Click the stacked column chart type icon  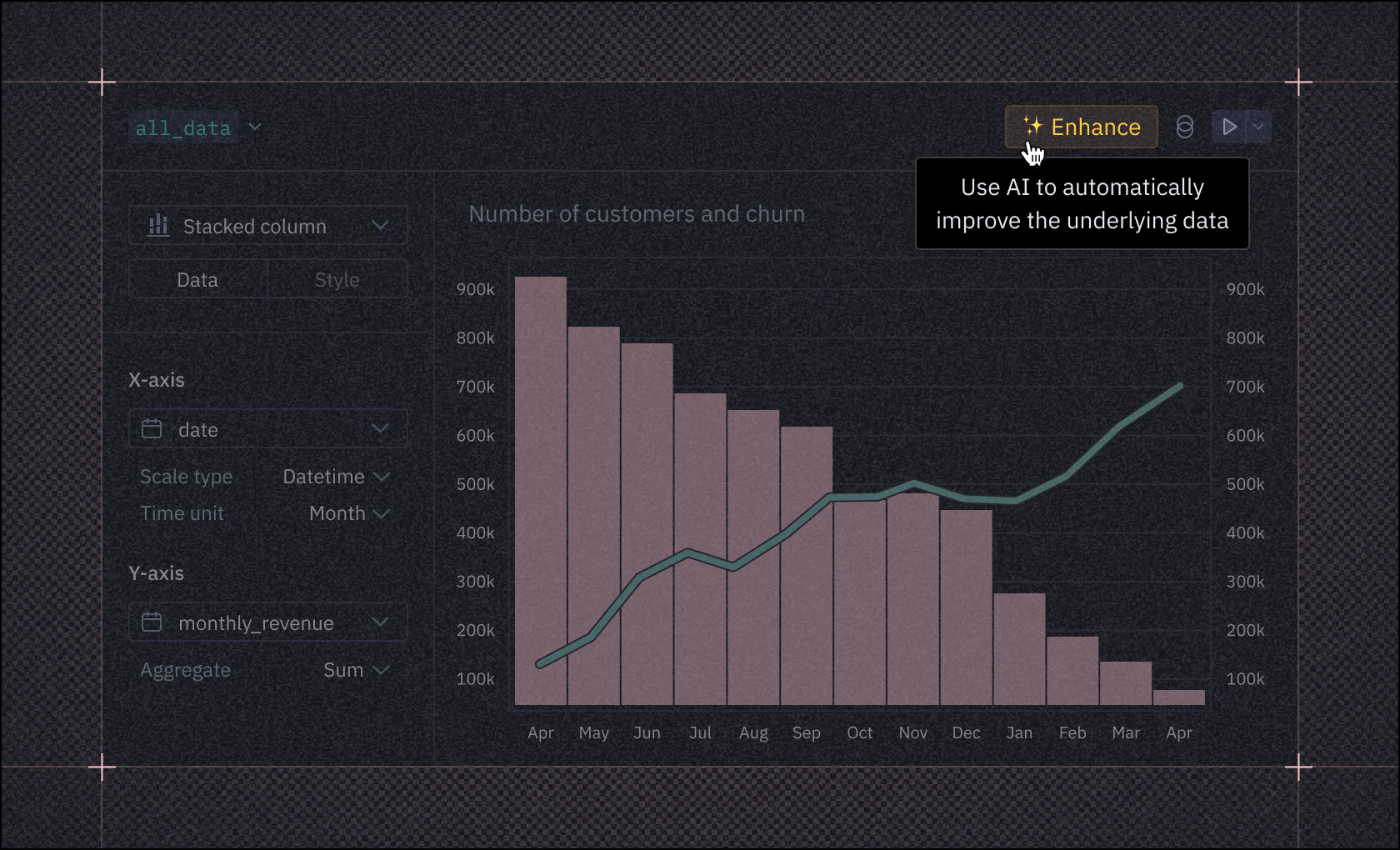pyautogui.click(x=158, y=225)
